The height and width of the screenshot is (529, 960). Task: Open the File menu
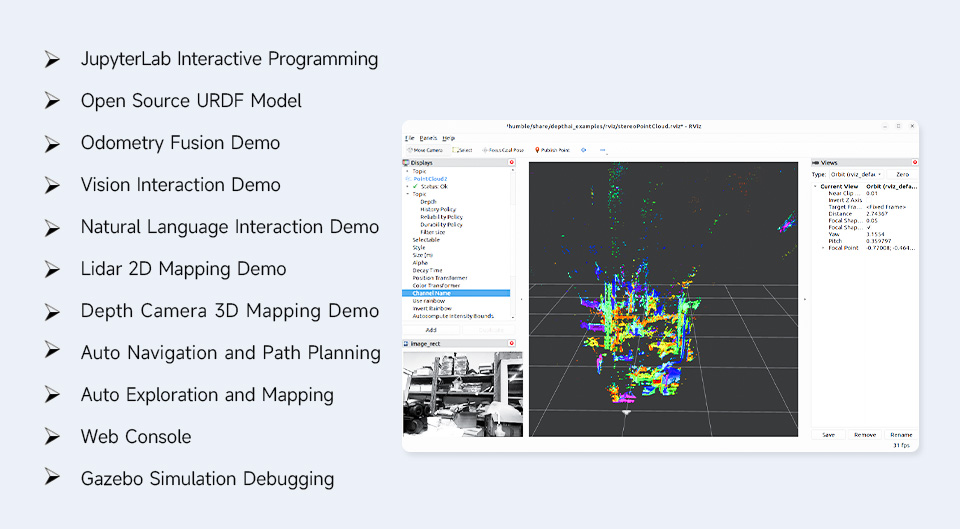(410, 138)
